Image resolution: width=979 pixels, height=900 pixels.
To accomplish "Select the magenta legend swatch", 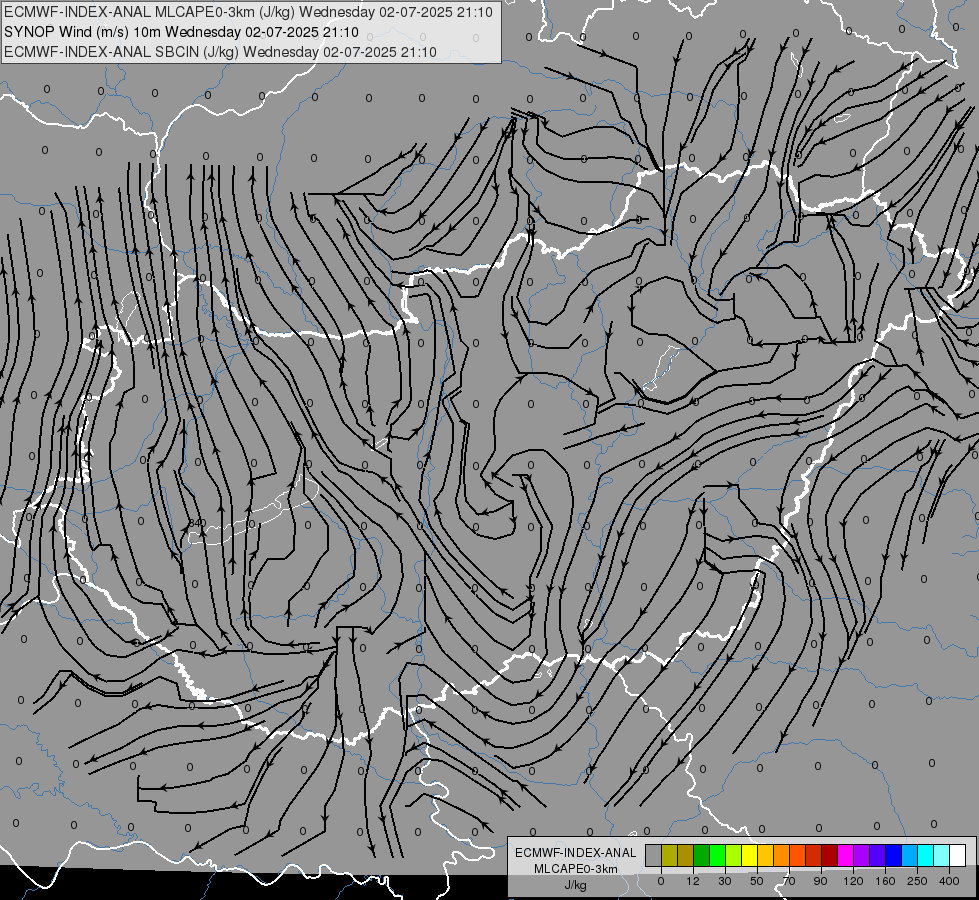I will (x=846, y=855).
